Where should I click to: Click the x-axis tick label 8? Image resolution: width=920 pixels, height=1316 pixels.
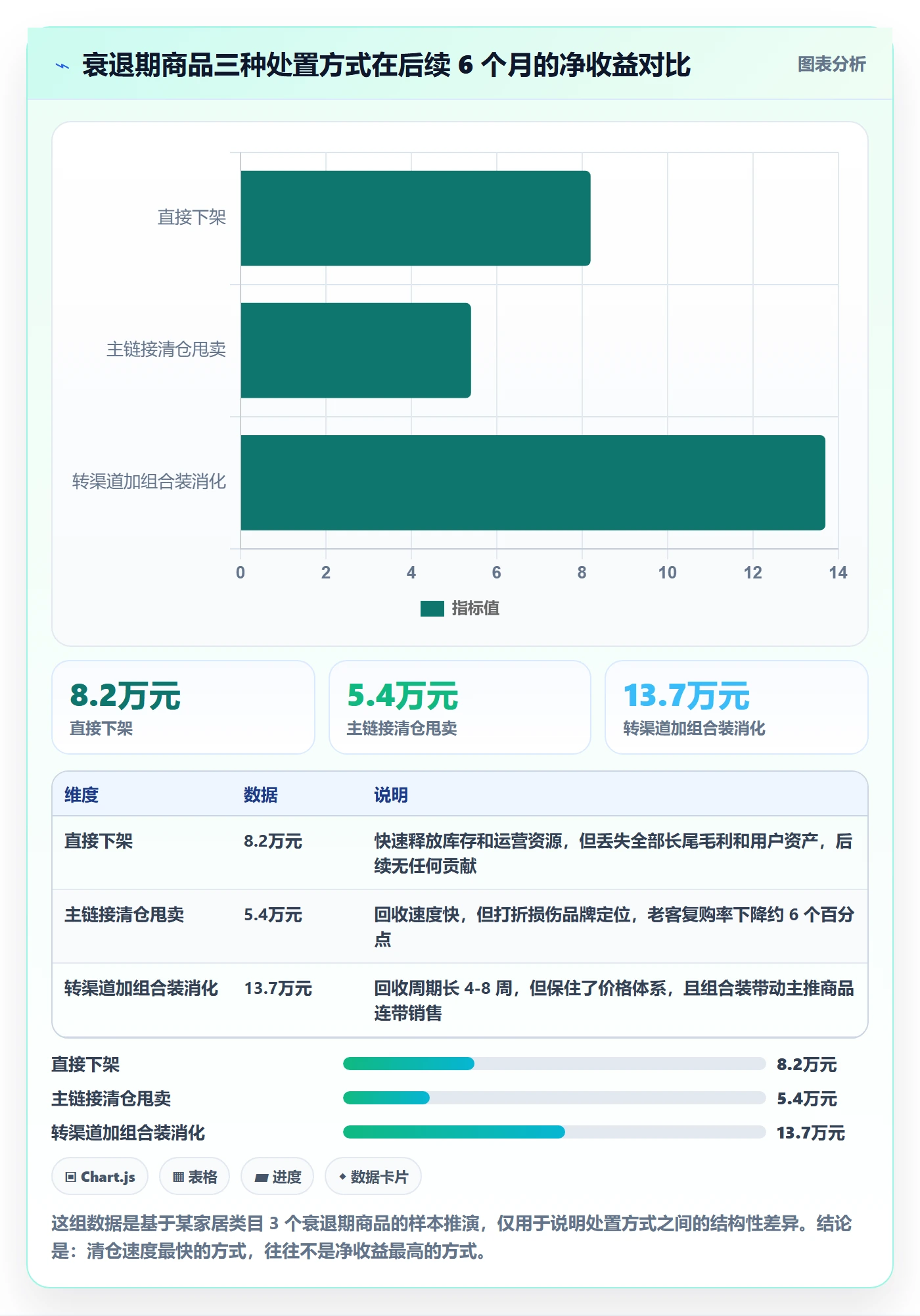coord(582,573)
